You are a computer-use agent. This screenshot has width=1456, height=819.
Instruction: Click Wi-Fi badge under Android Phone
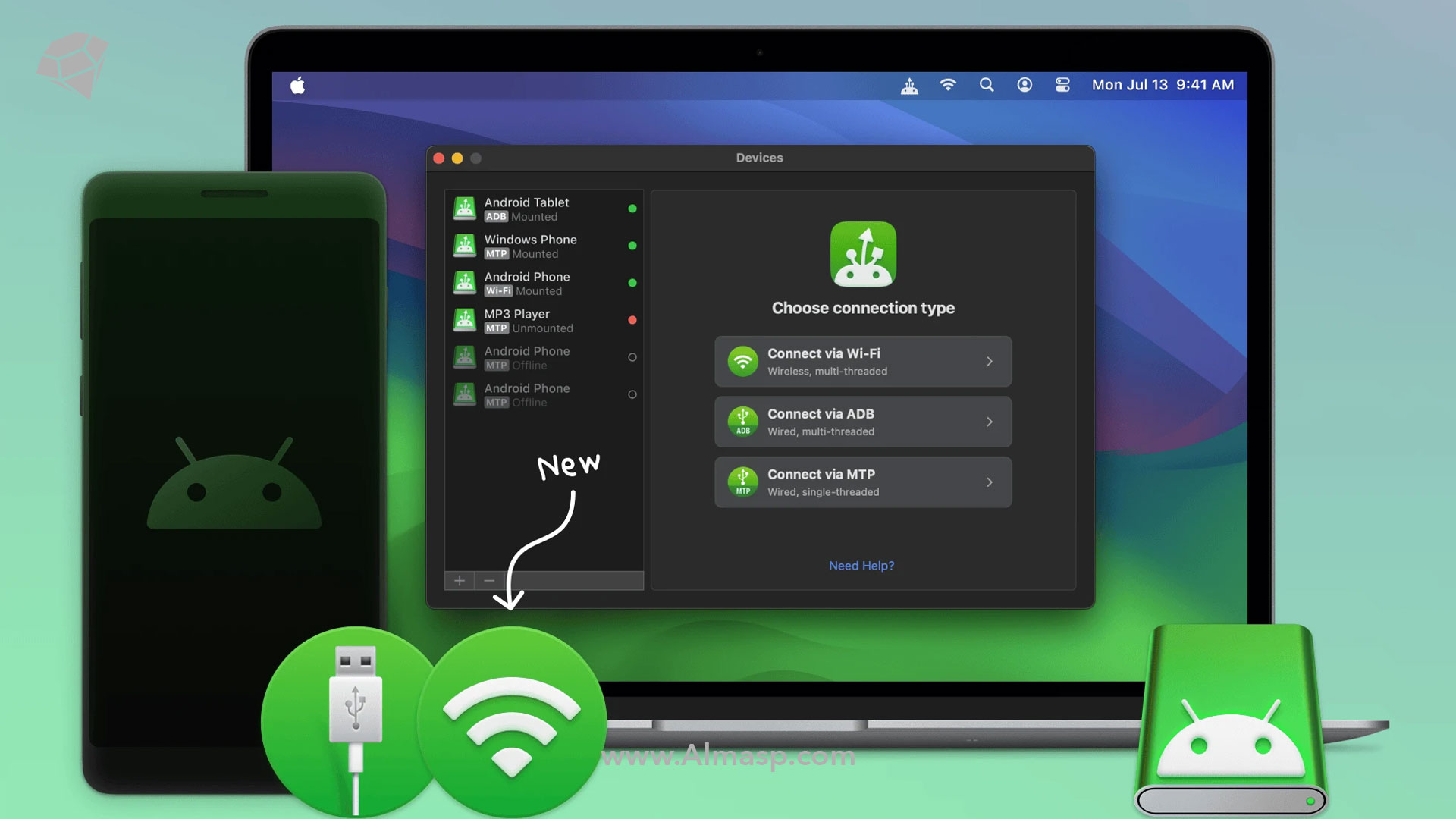coord(498,291)
